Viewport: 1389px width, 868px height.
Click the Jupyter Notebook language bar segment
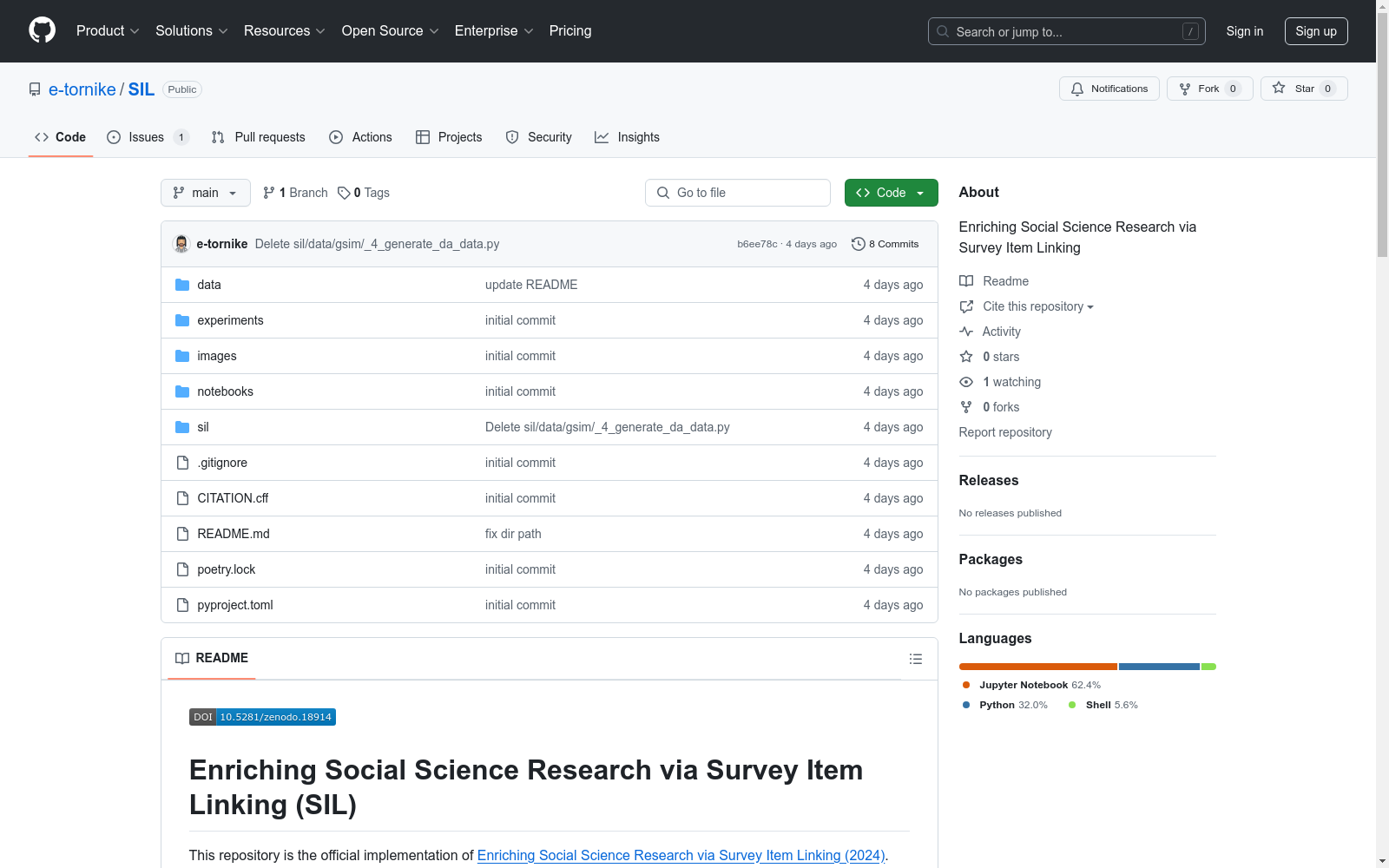click(1037, 667)
